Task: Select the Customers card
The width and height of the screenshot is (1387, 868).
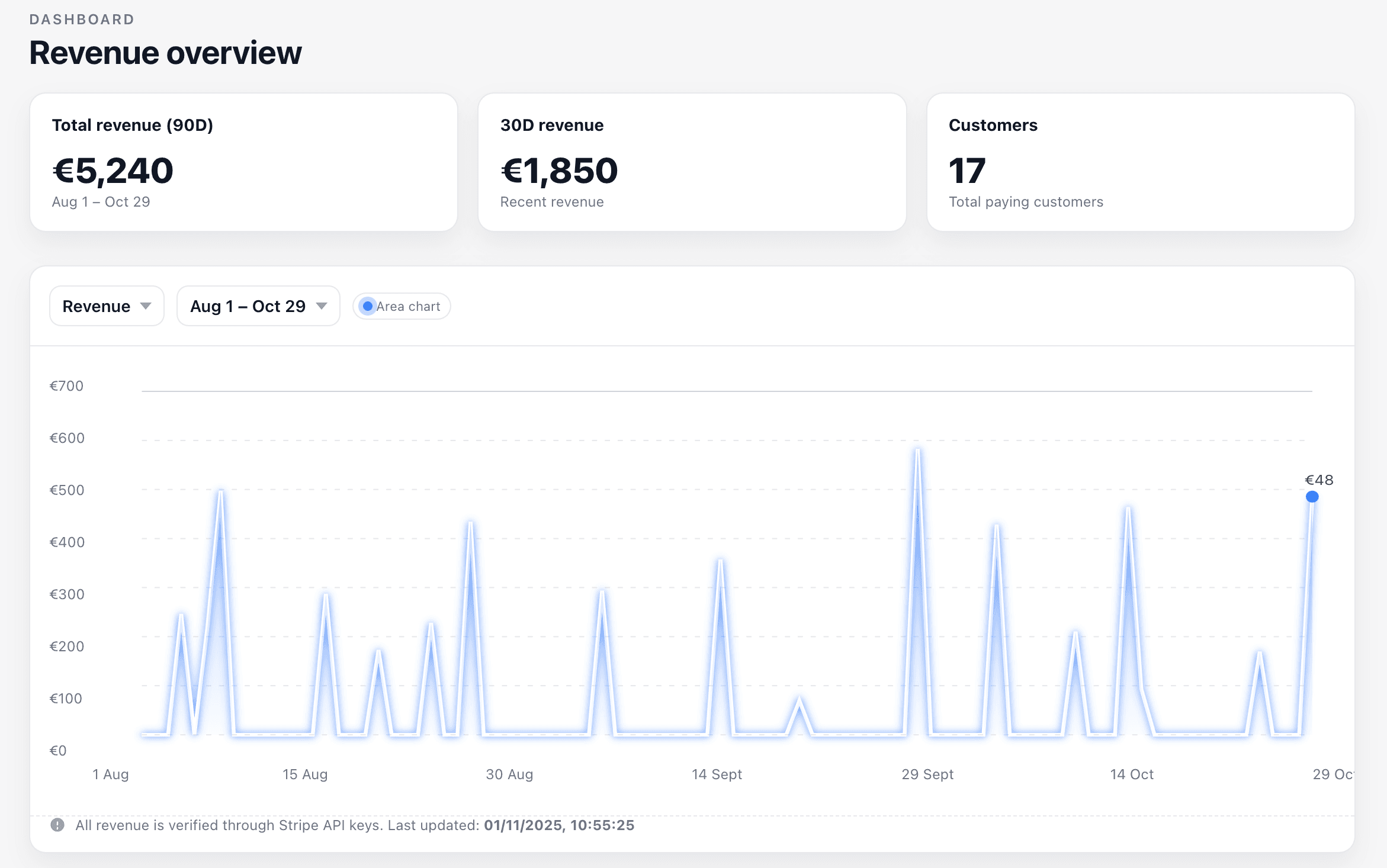Action: pos(1140,162)
